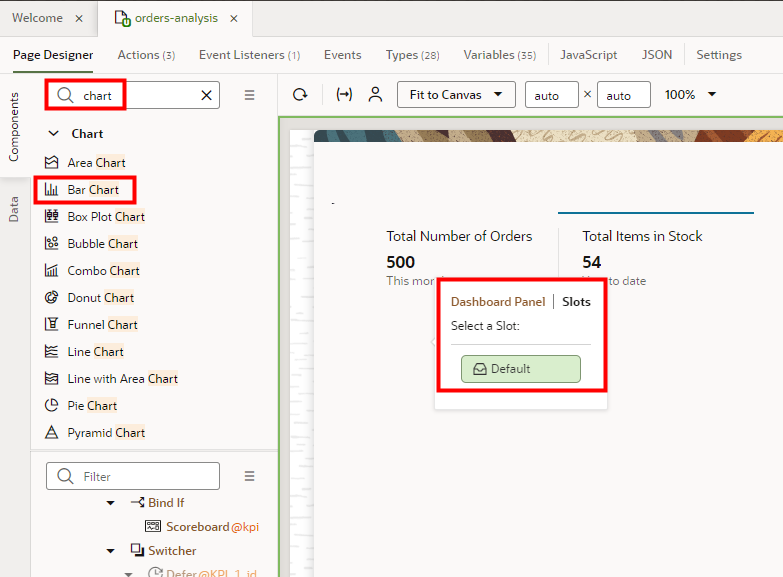Open the Types (28) tab

[412, 54]
